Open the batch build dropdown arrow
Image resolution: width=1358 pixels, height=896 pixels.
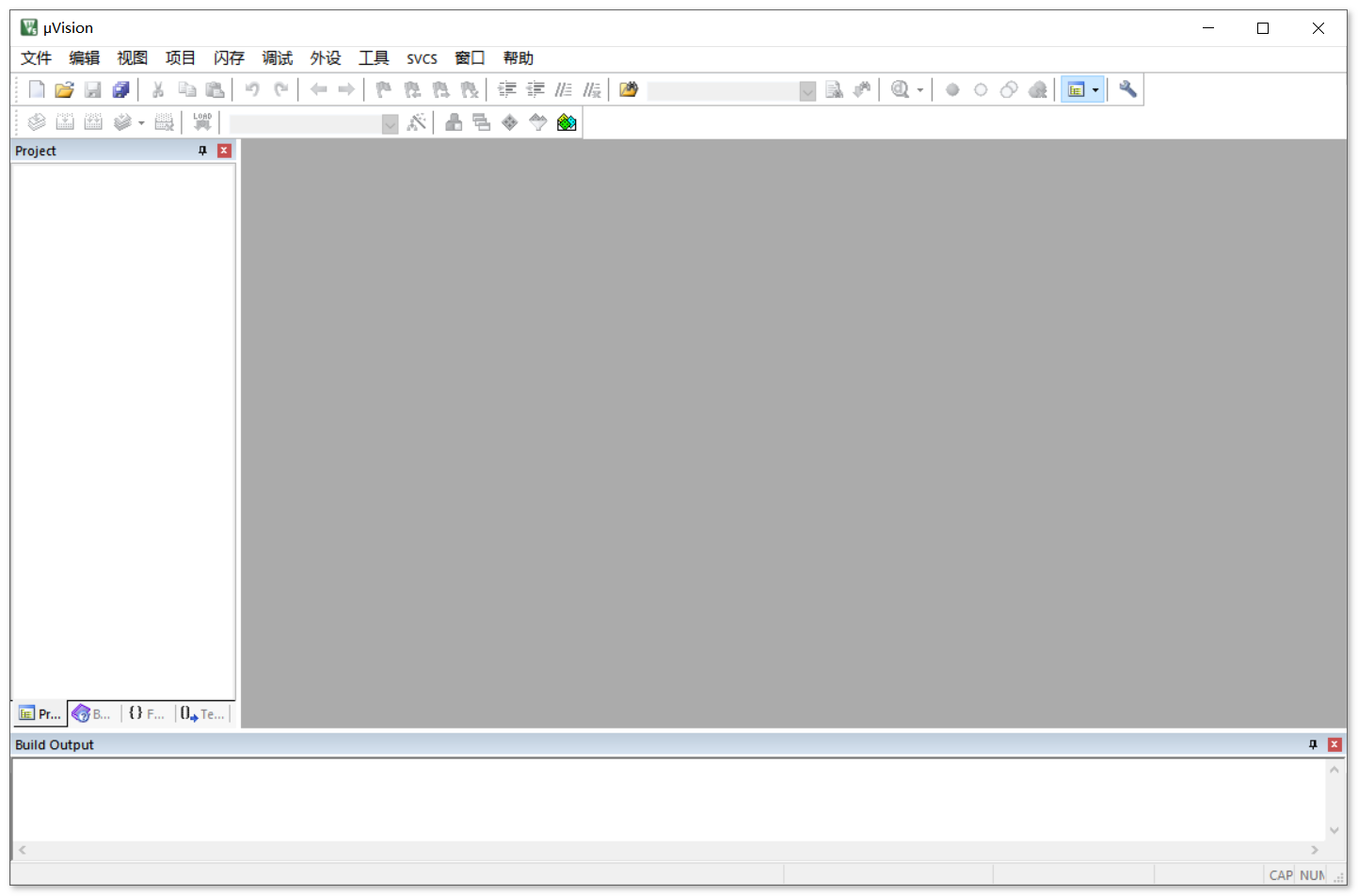tap(141, 123)
